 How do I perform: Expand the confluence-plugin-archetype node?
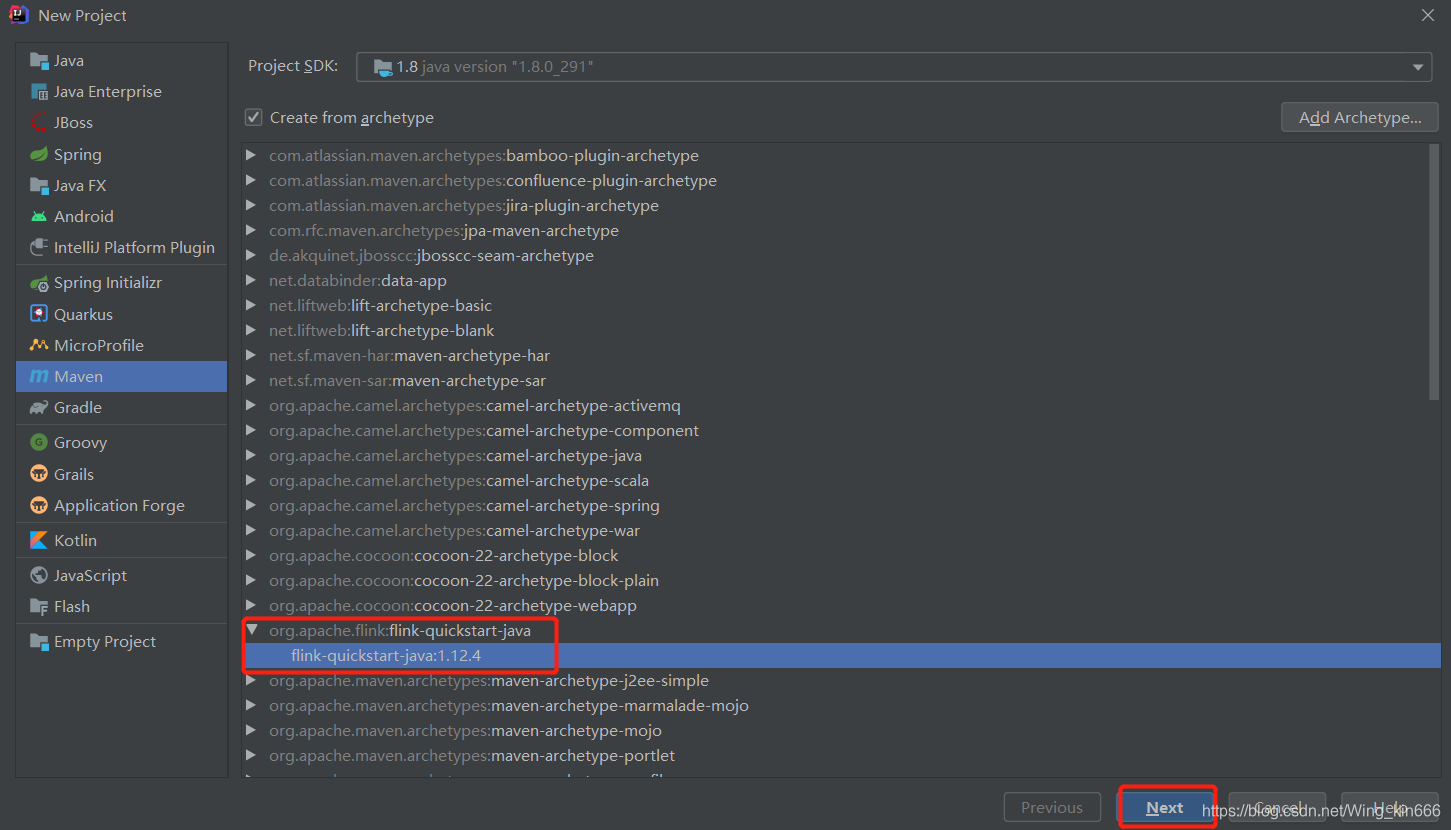pos(251,181)
